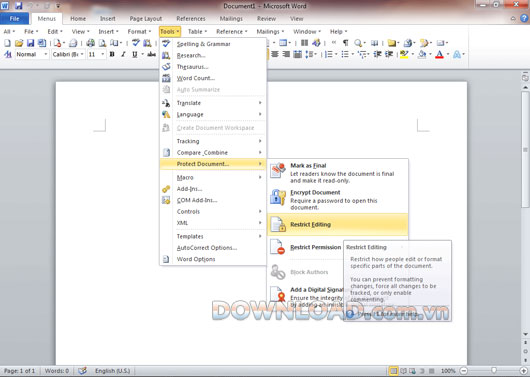Click the Restrict Permission document icon
The width and height of the screenshot is (530, 377).
[278, 247]
